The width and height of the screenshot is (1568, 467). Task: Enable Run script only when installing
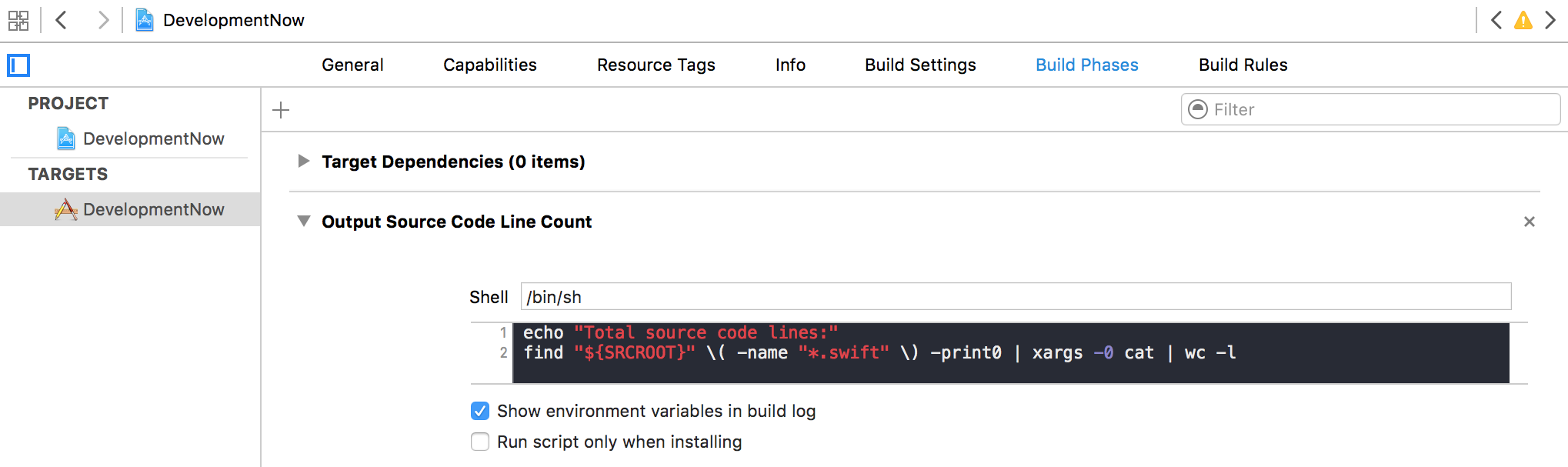click(480, 442)
